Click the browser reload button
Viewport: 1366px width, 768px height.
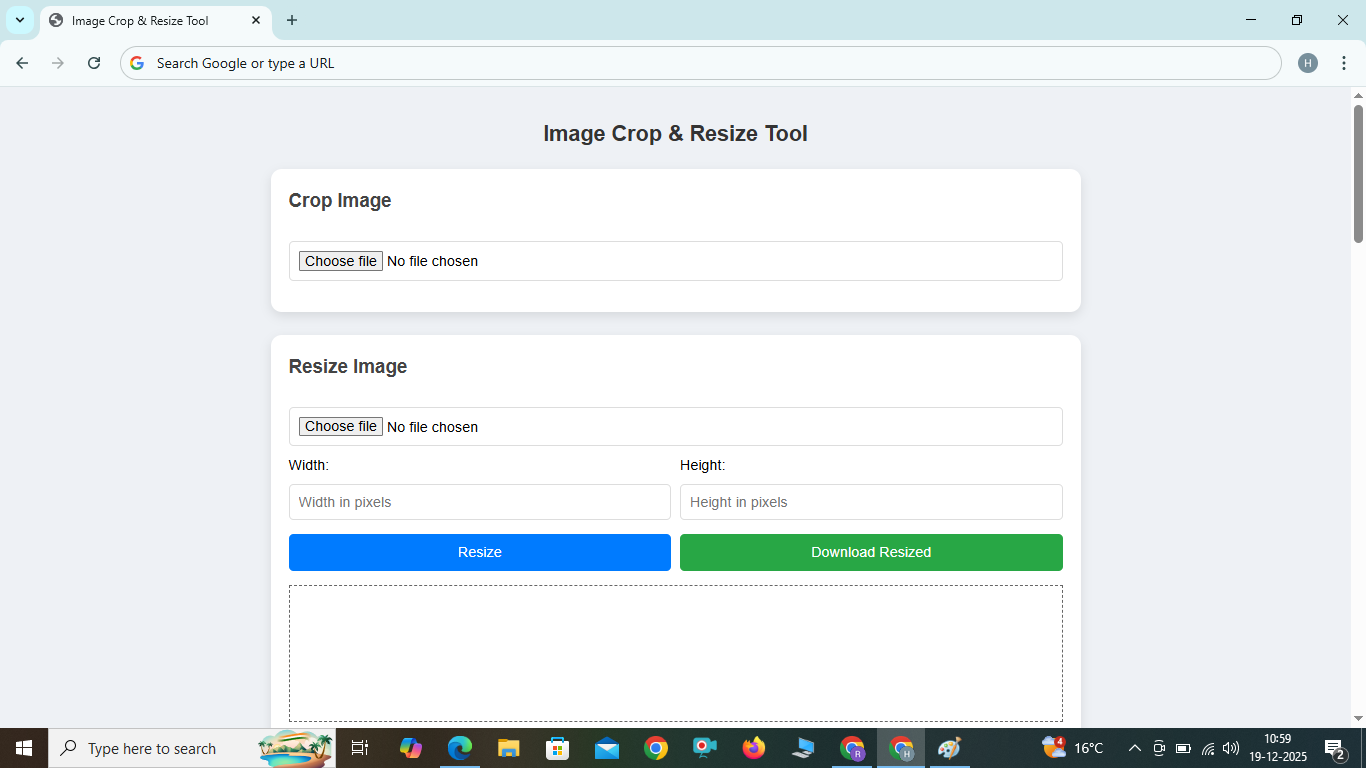(x=94, y=63)
